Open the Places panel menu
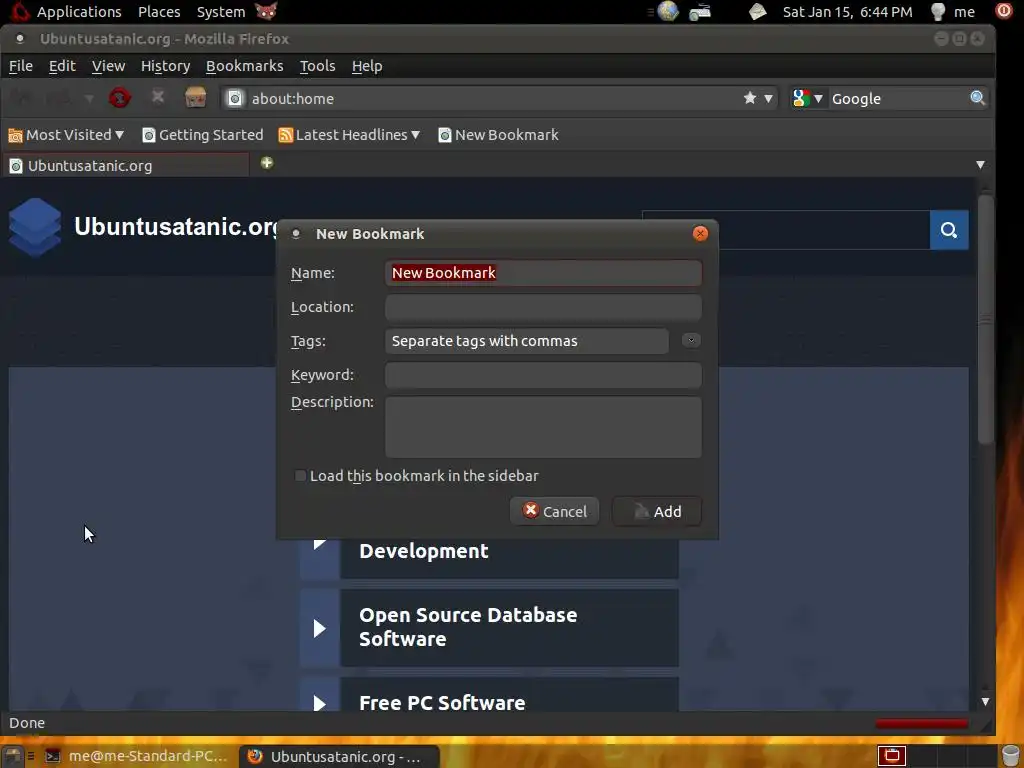The image size is (1024, 768). pyautogui.click(x=159, y=12)
